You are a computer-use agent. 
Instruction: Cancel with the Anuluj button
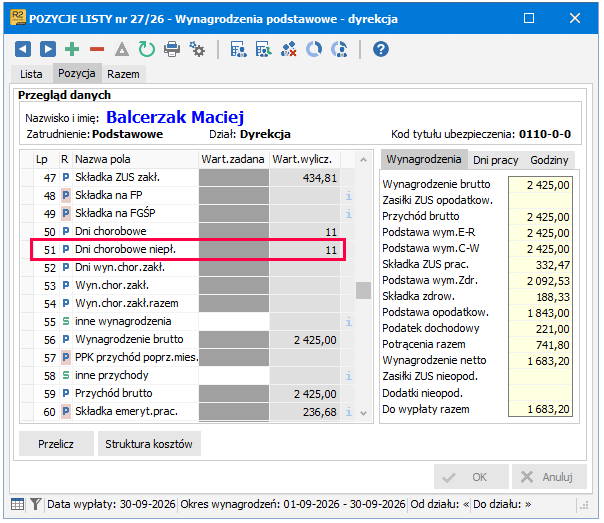tap(549, 477)
